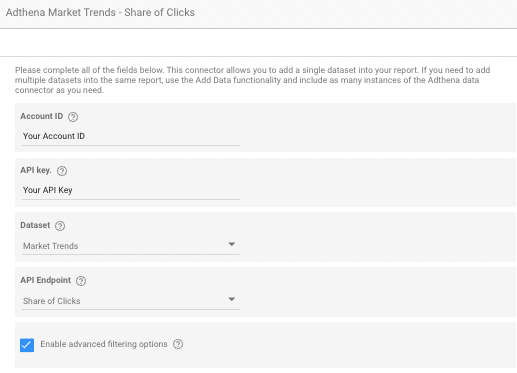Viewport: 517px width, 373px height.
Task: Click the Account ID field label
Action: (x=42, y=116)
